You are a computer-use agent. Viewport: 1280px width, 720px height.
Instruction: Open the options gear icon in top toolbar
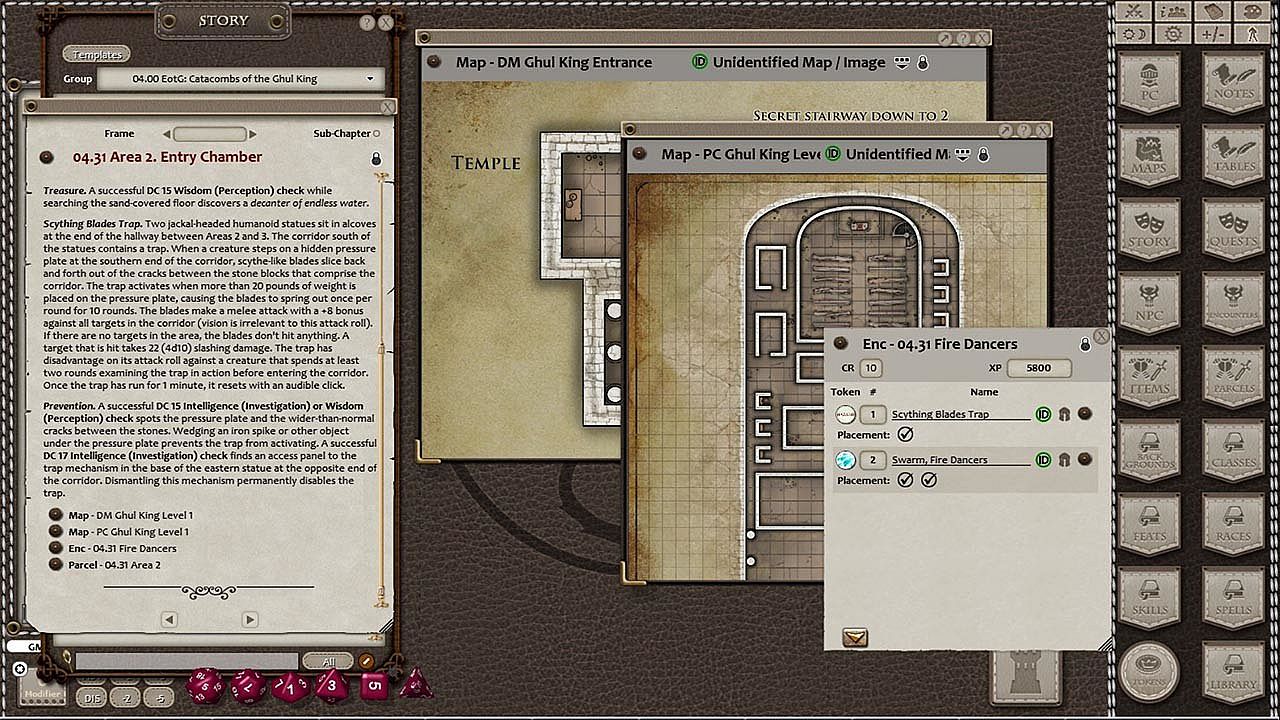[x=1173, y=34]
